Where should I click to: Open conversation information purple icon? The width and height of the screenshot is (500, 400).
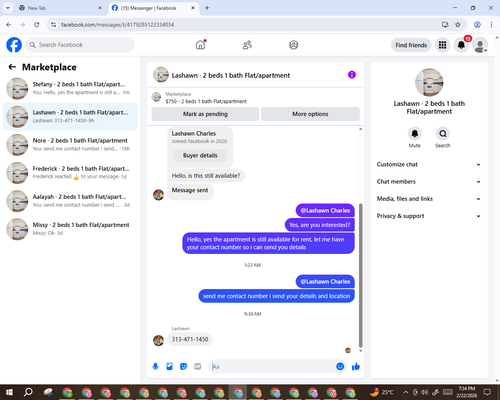click(x=352, y=75)
